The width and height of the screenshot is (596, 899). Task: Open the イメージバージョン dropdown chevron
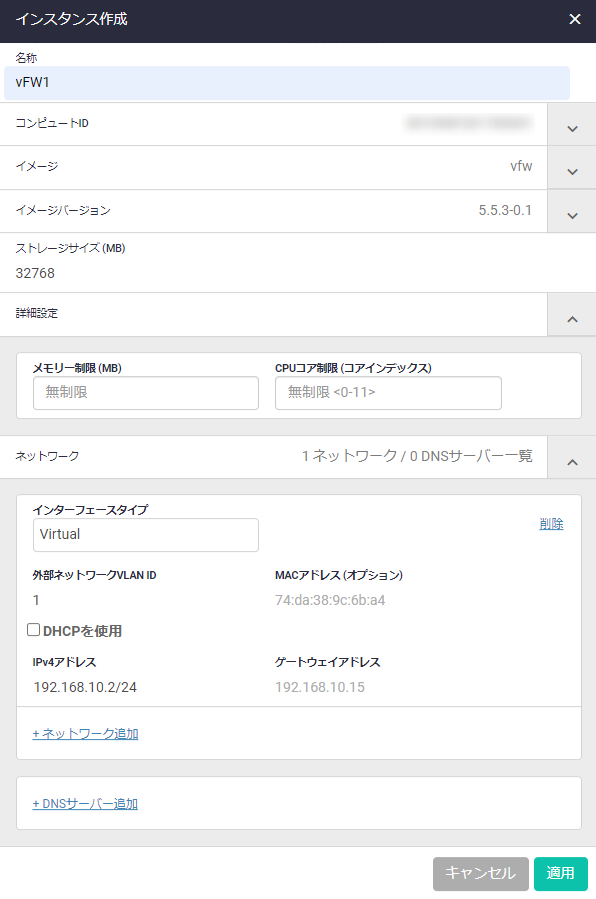(x=572, y=215)
